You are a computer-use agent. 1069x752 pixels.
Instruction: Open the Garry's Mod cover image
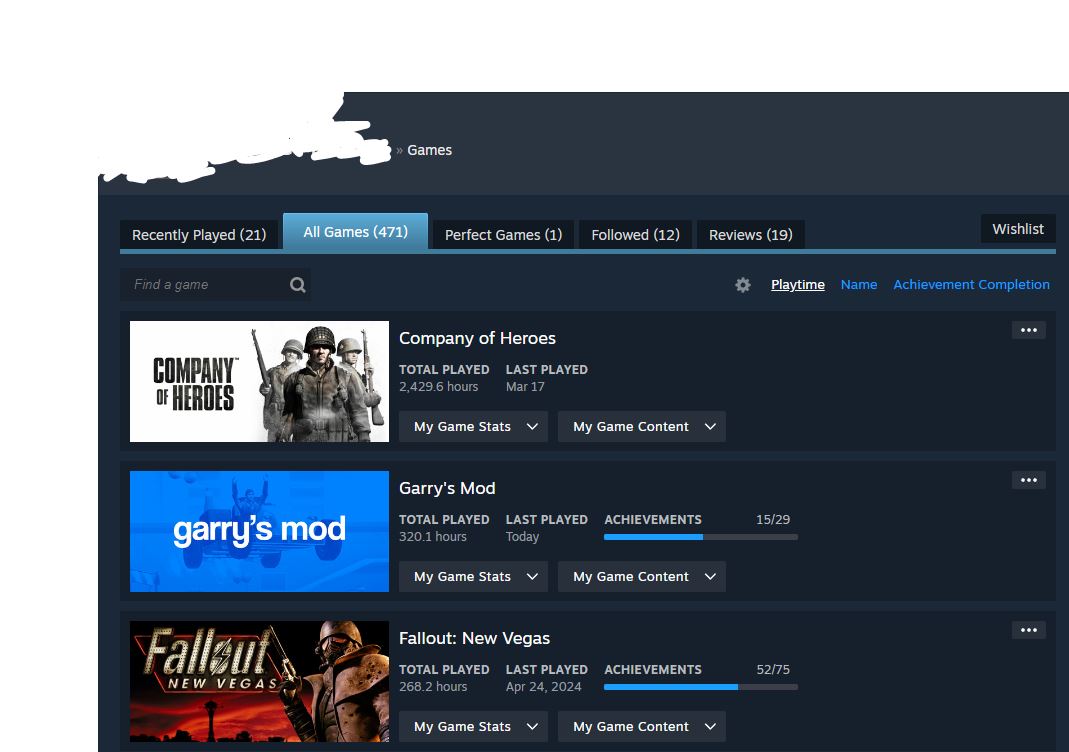[x=259, y=531]
